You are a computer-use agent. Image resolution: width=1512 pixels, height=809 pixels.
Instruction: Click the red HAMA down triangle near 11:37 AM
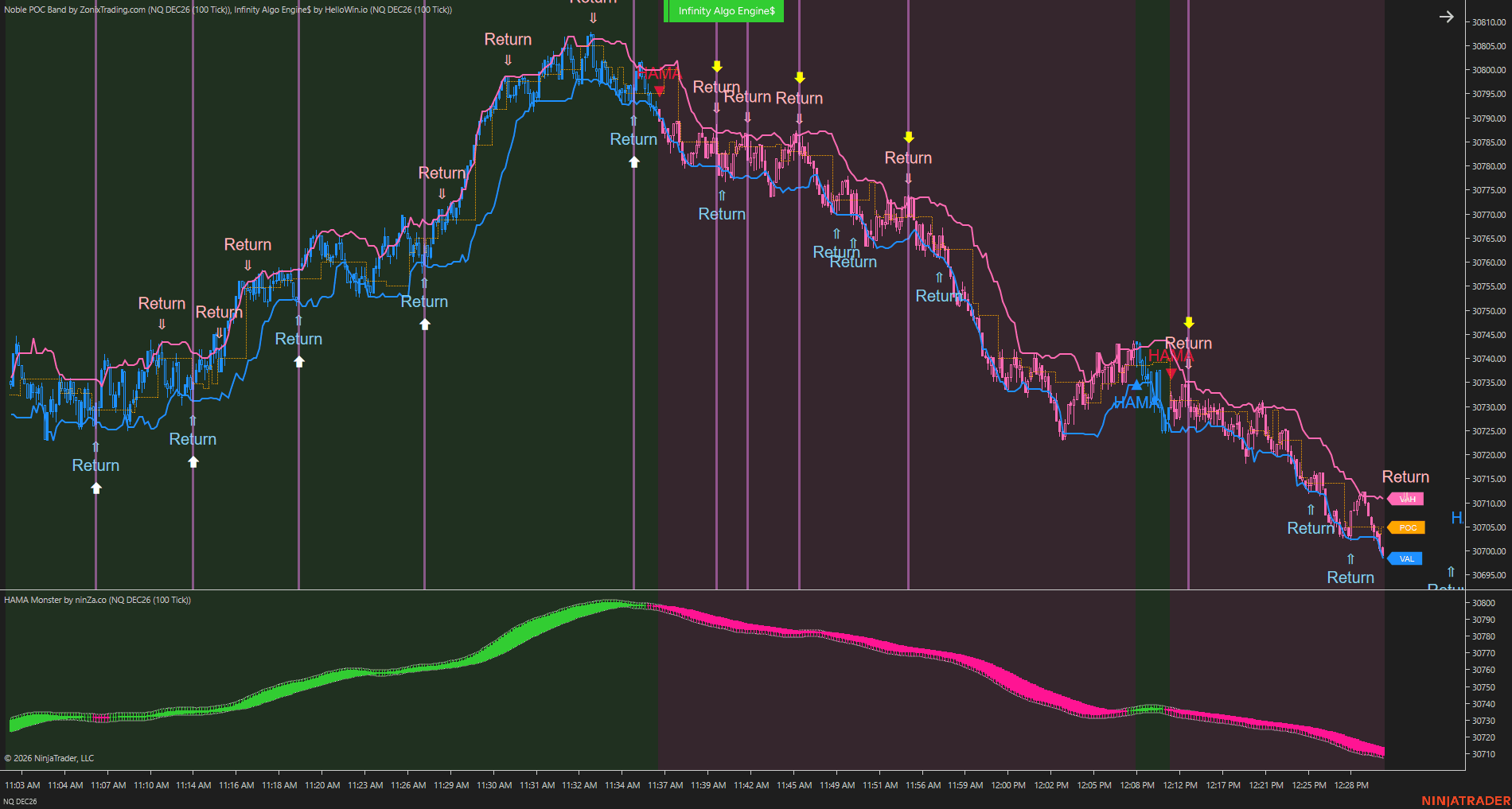coord(659,90)
